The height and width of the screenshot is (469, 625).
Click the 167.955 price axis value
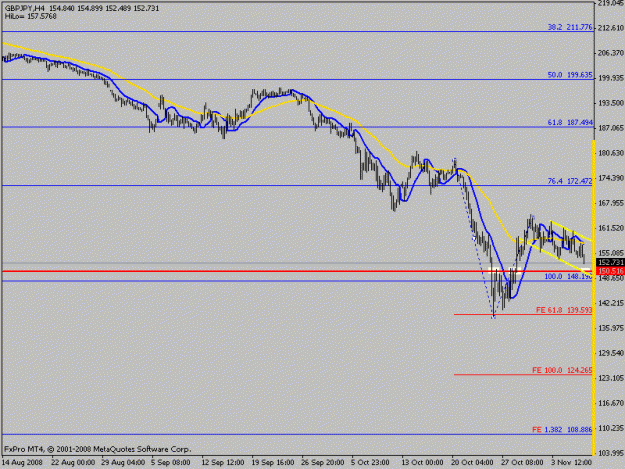tap(611, 203)
